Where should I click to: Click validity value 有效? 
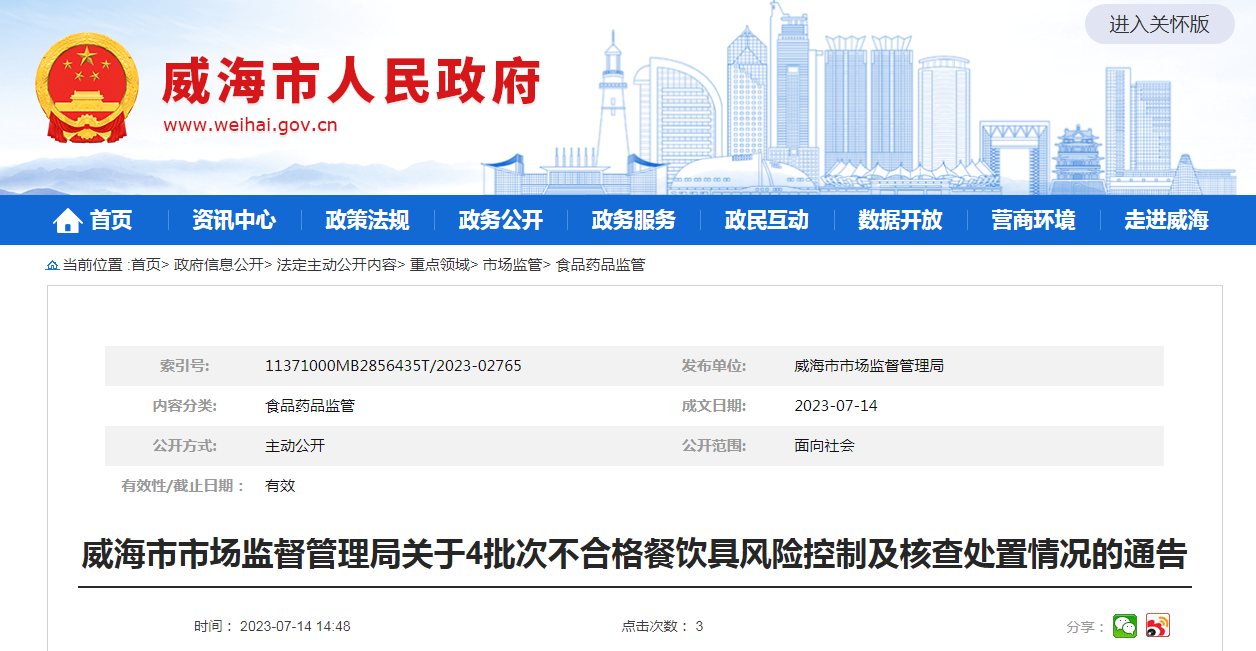280,486
